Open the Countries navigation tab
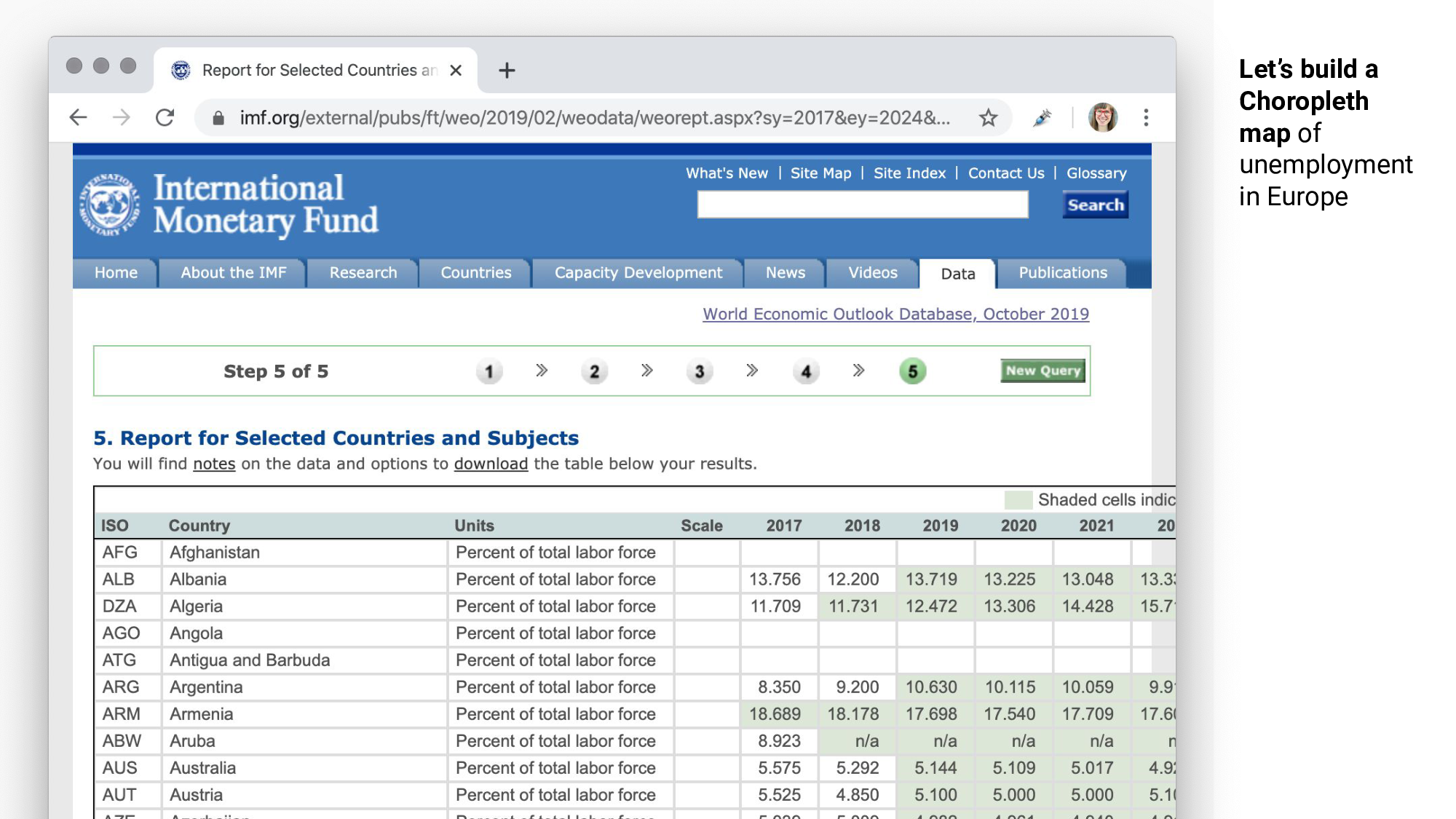 point(475,273)
